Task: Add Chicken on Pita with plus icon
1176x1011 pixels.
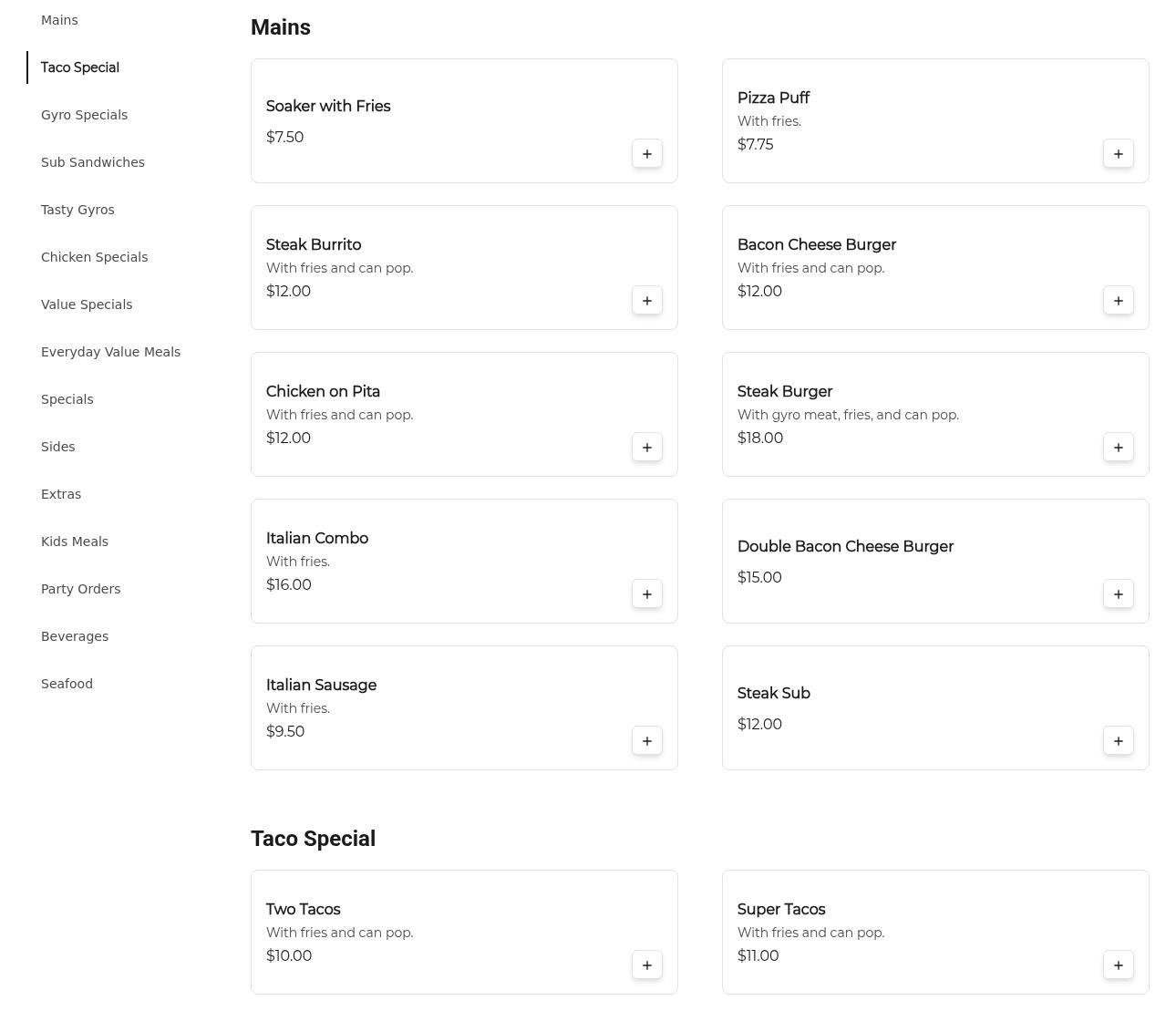Action: 647,448
